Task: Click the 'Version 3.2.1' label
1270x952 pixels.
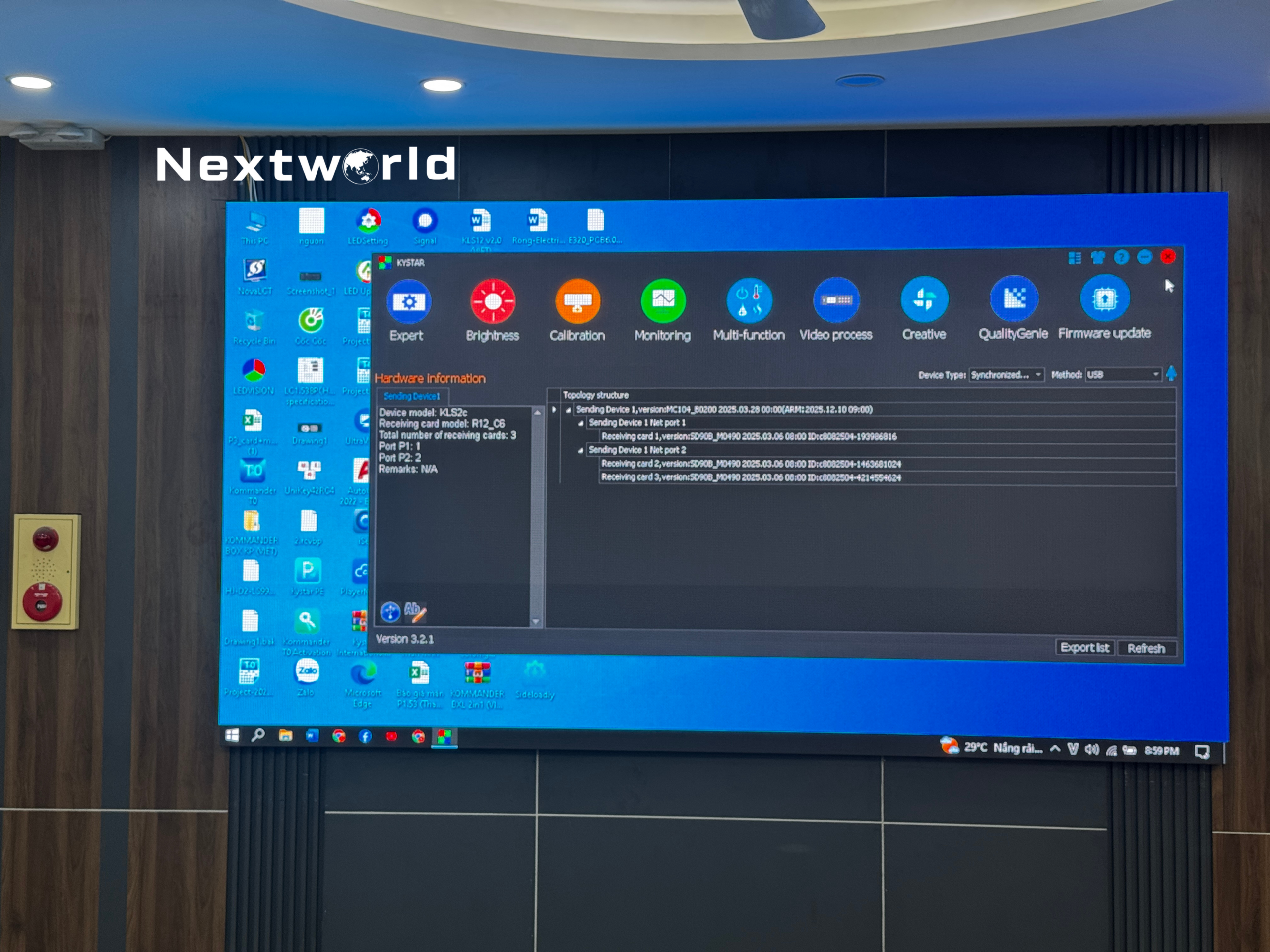Action: [405, 639]
